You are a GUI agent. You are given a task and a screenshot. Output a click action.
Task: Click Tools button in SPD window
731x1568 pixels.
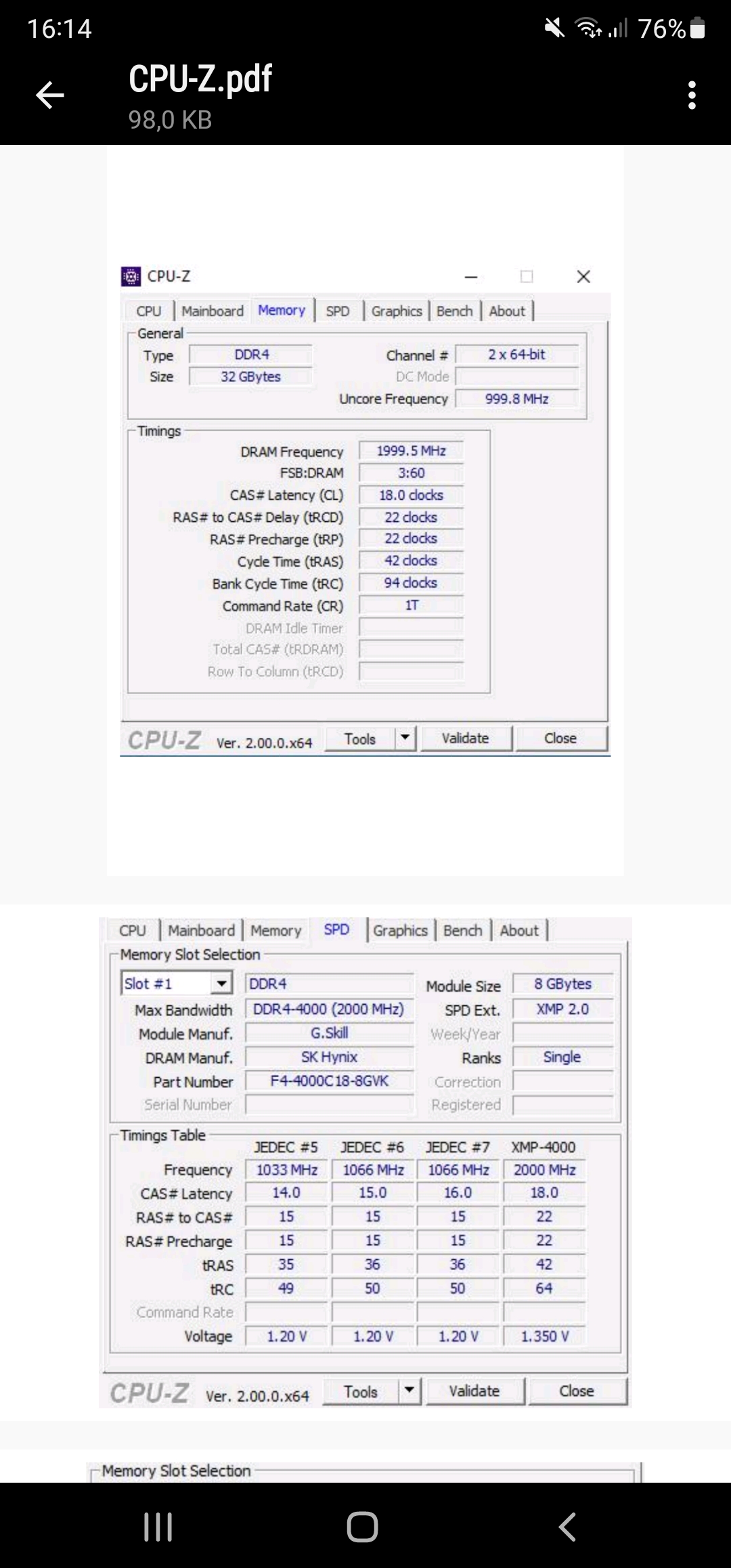pyautogui.click(x=361, y=1391)
